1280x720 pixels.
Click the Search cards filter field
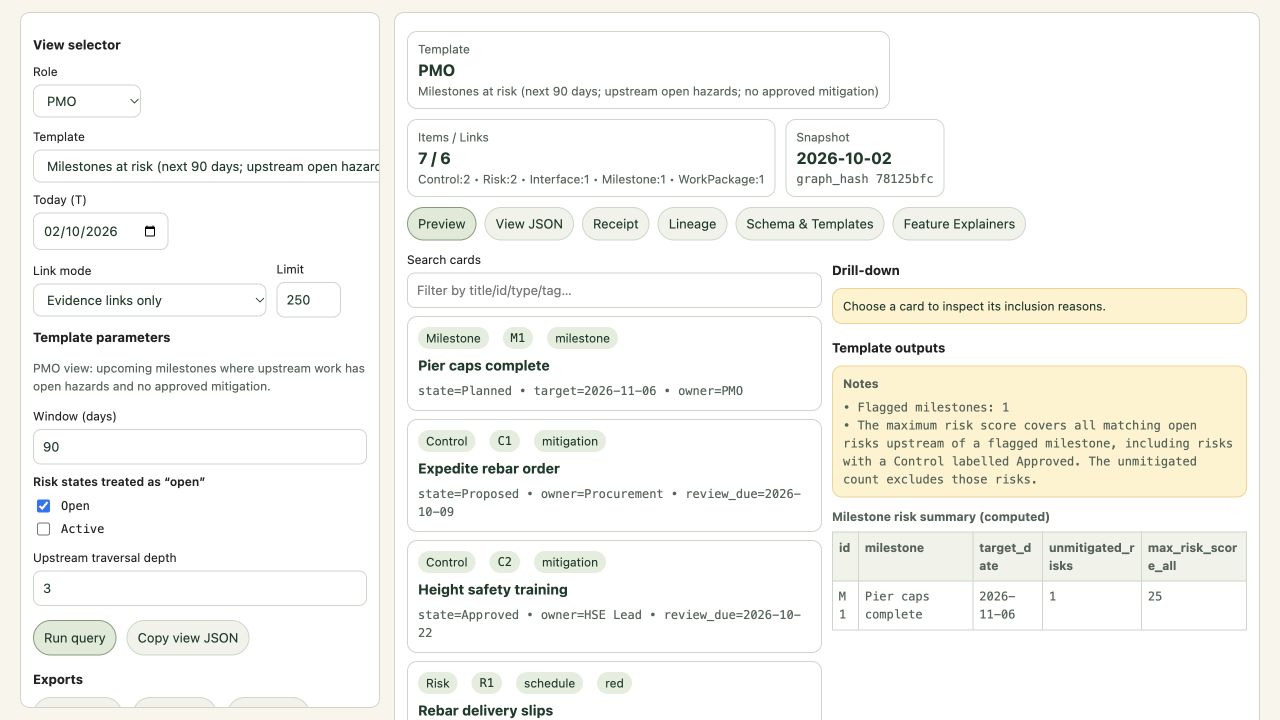(x=614, y=291)
